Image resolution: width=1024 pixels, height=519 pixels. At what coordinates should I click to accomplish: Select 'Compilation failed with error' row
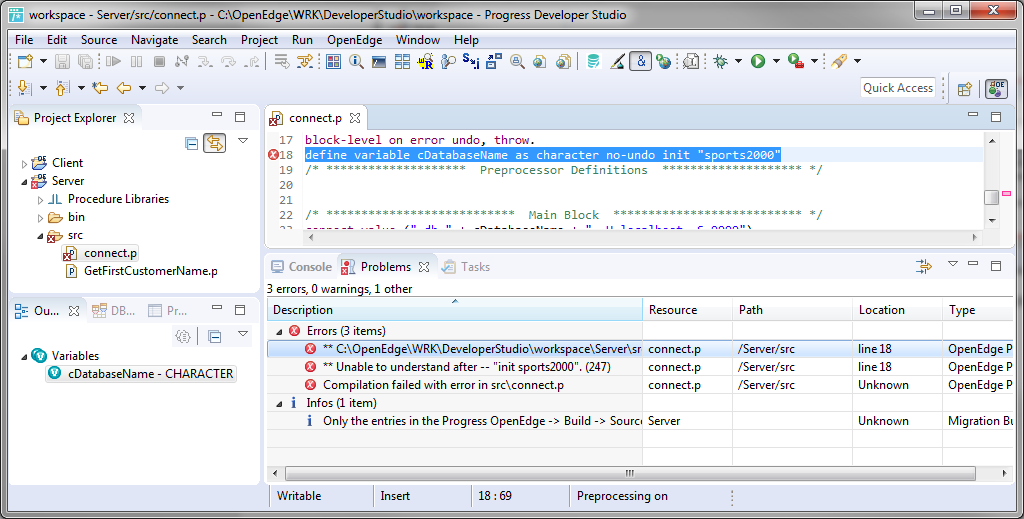(x=640, y=385)
